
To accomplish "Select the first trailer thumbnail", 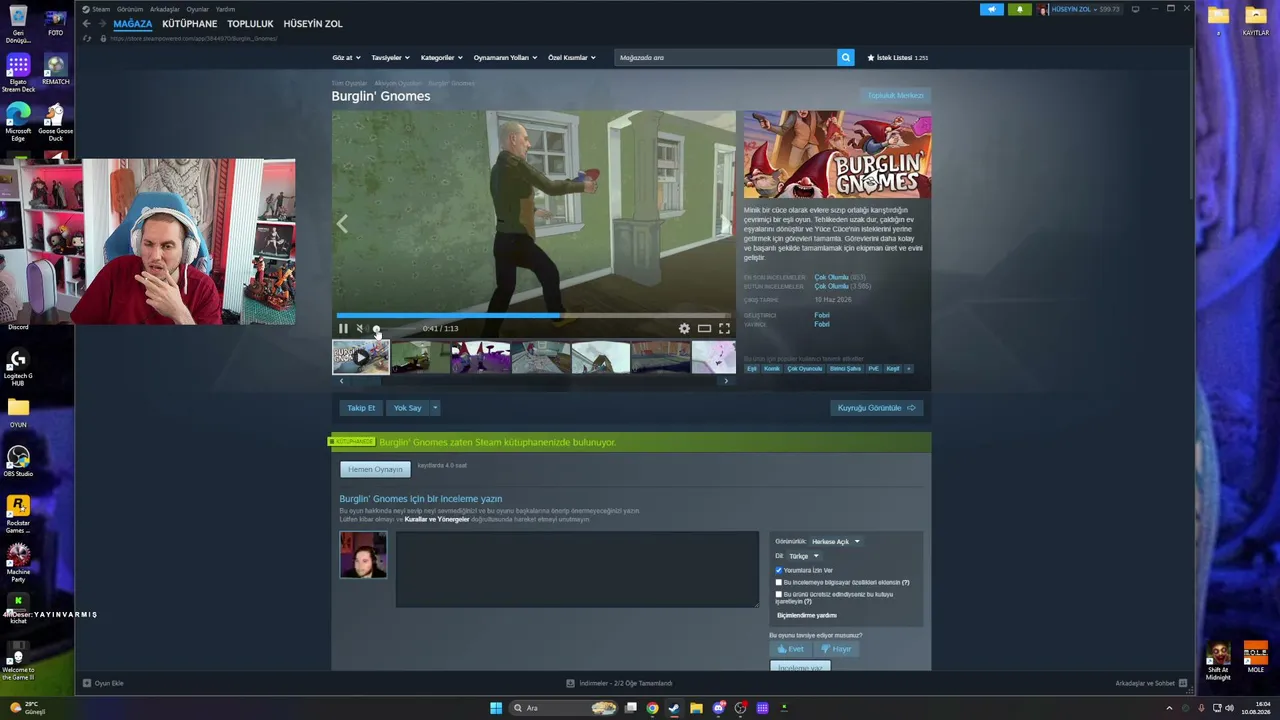I will (361, 357).
